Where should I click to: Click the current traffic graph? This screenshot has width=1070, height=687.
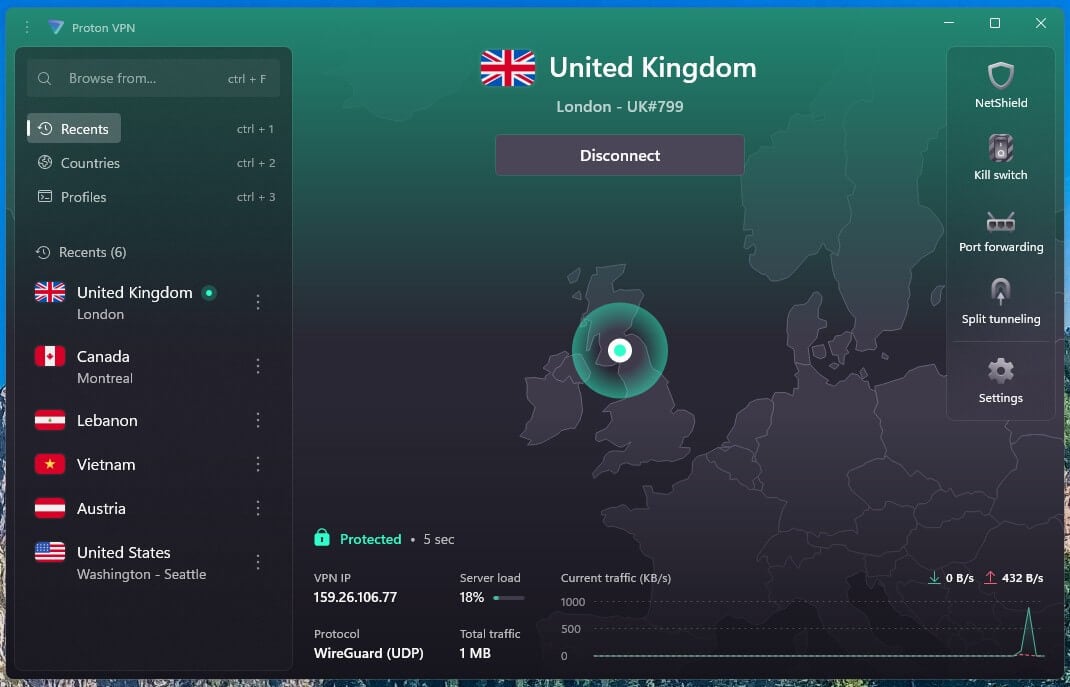pyautogui.click(x=818, y=629)
